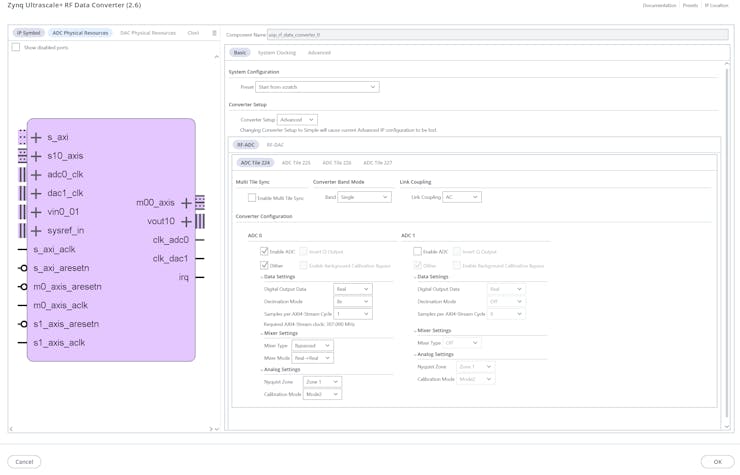Open the Link Coupling dropdown
The height and width of the screenshot is (475, 740).
(462, 197)
